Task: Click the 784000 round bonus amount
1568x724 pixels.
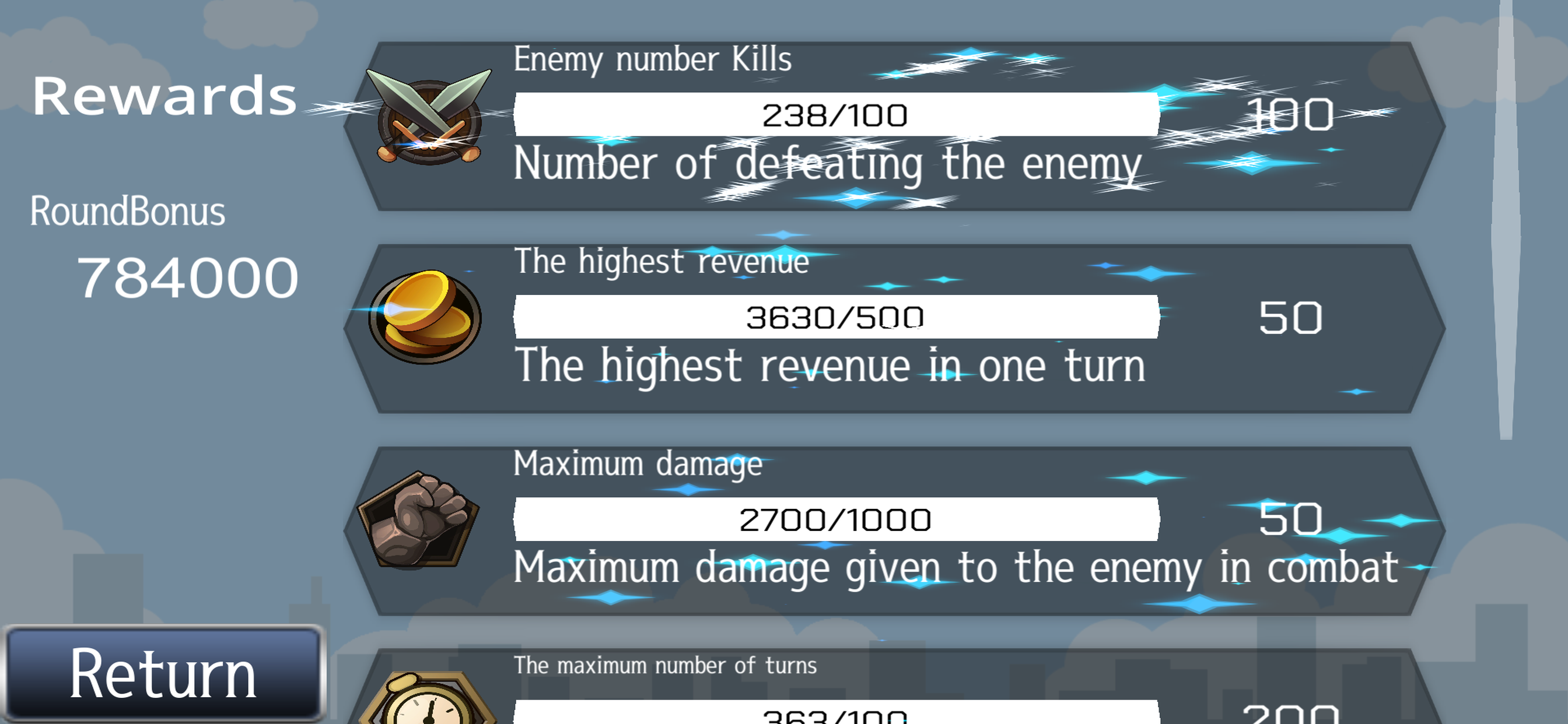Action: click(188, 278)
